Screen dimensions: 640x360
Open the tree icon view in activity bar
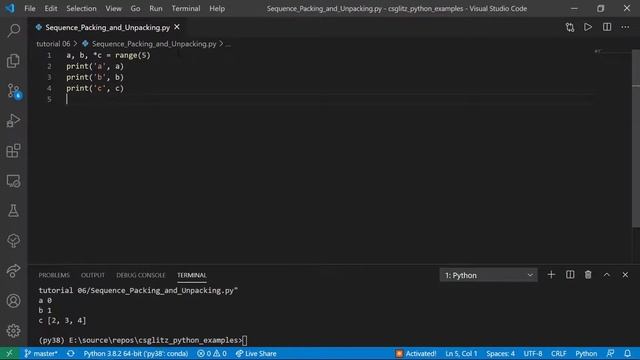[13, 240]
